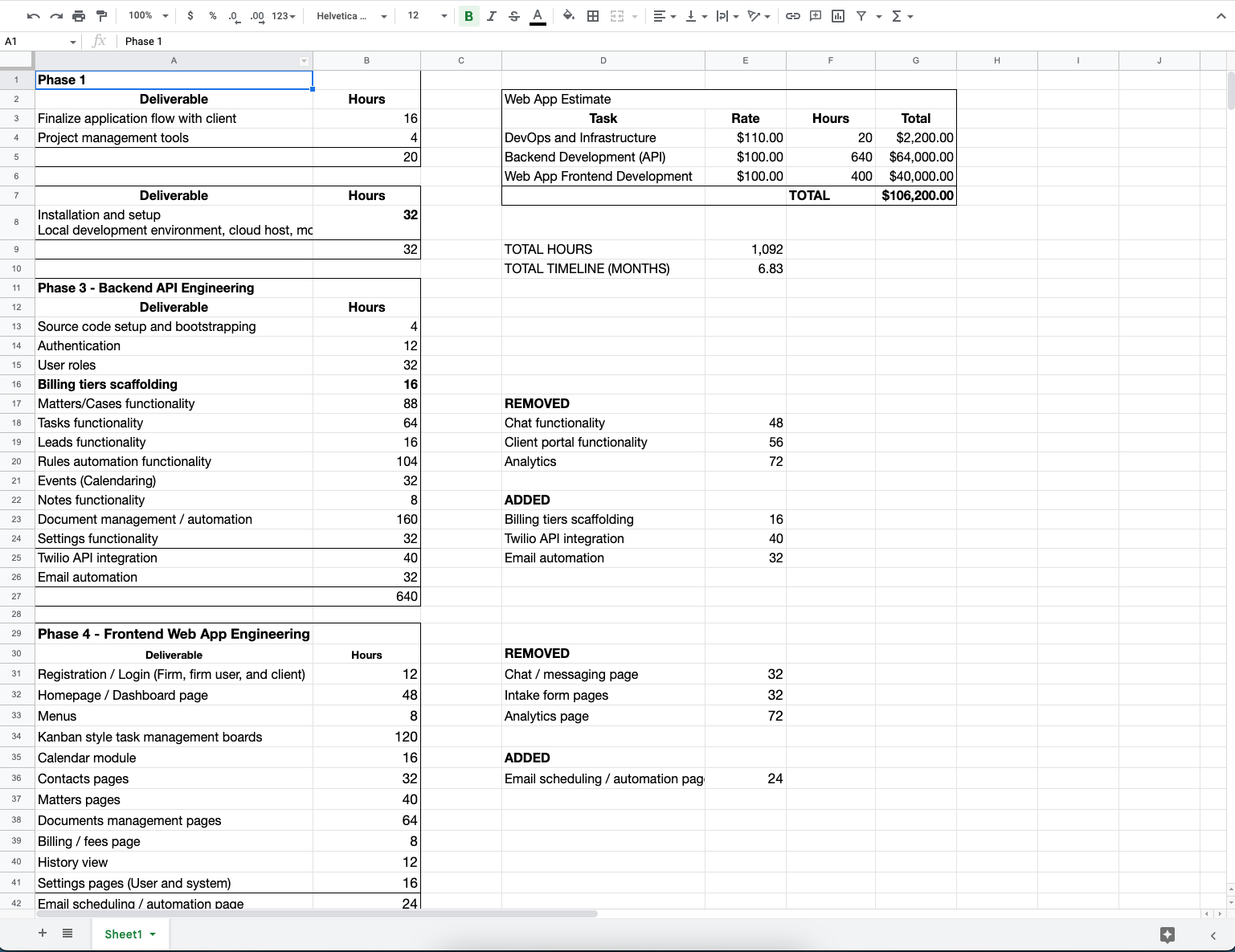
Task: Add a new sheet
Action: pyautogui.click(x=43, y=934)
